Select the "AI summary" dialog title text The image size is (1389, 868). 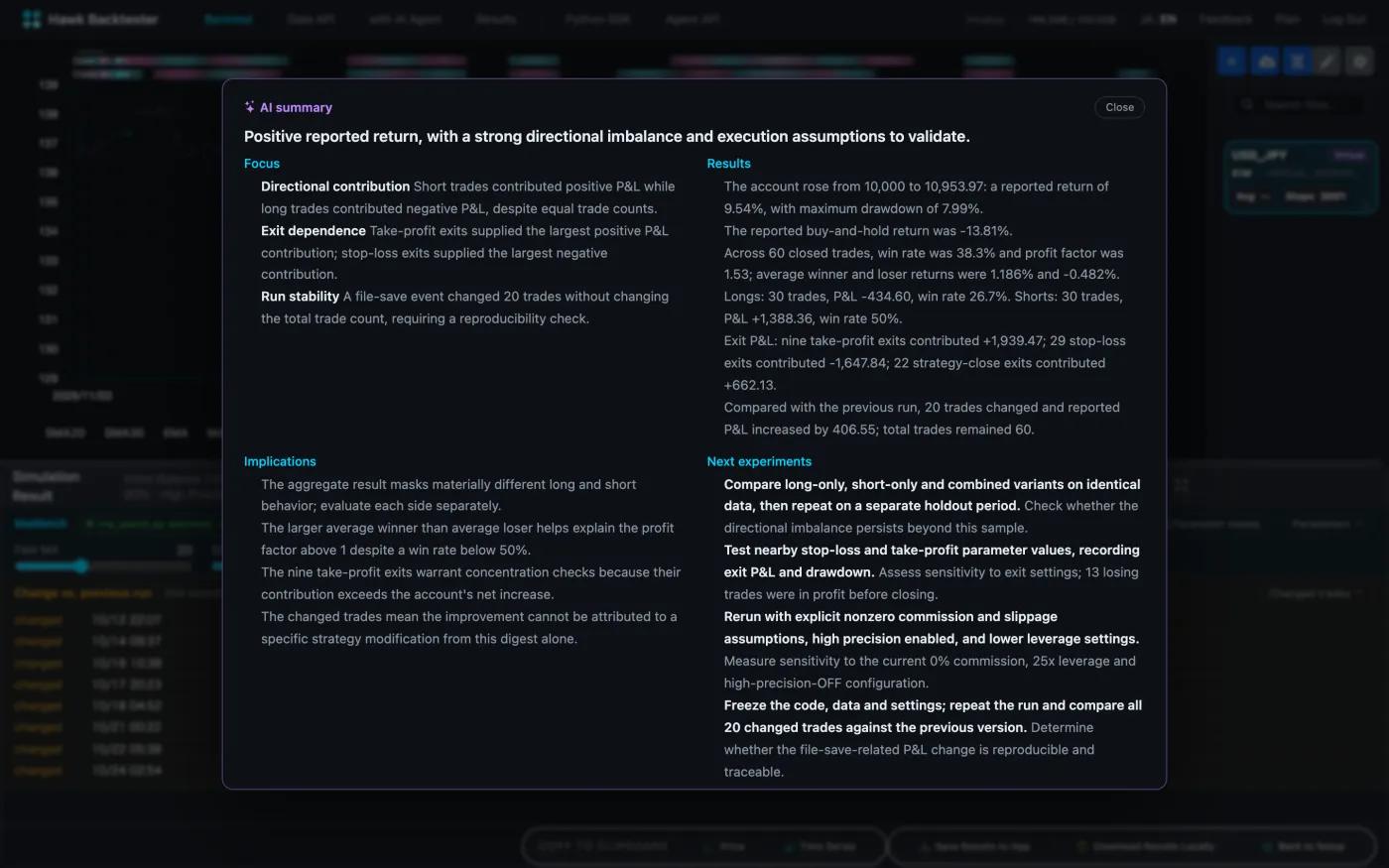tap(296, 107)
